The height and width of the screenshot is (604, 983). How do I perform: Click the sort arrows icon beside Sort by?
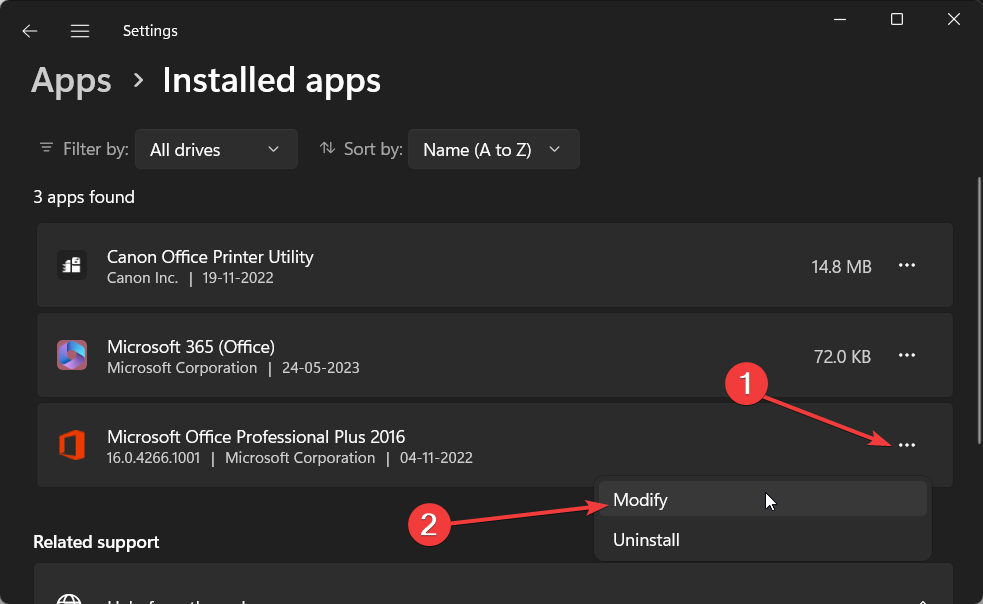pyautogui.click(x=327, y=148)
